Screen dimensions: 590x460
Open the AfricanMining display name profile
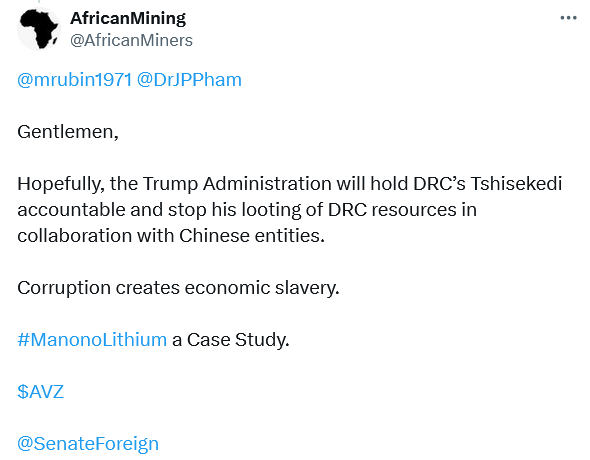(x=128, y=18)
